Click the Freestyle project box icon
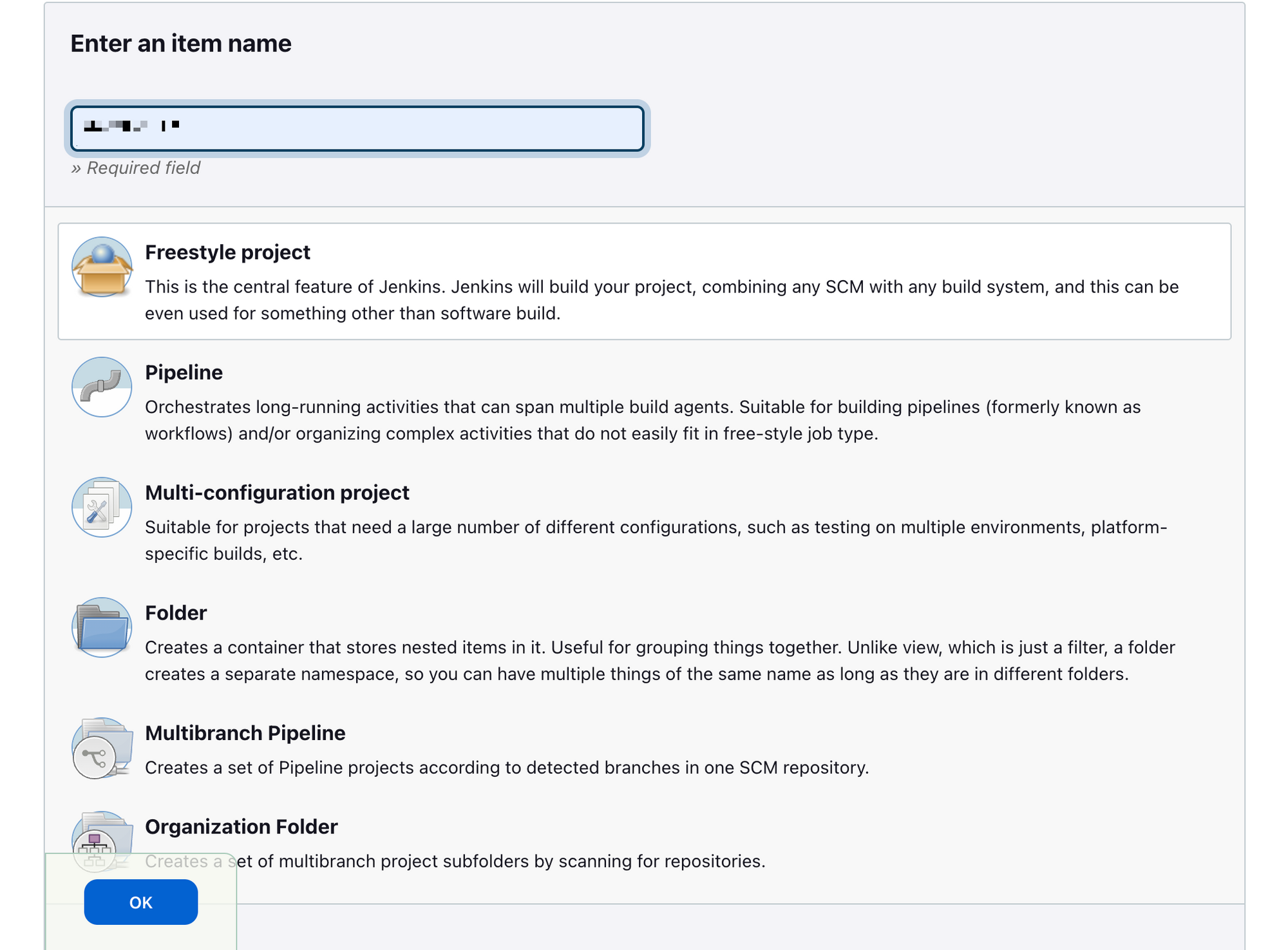1288x950 pixels. pos(102,267)
